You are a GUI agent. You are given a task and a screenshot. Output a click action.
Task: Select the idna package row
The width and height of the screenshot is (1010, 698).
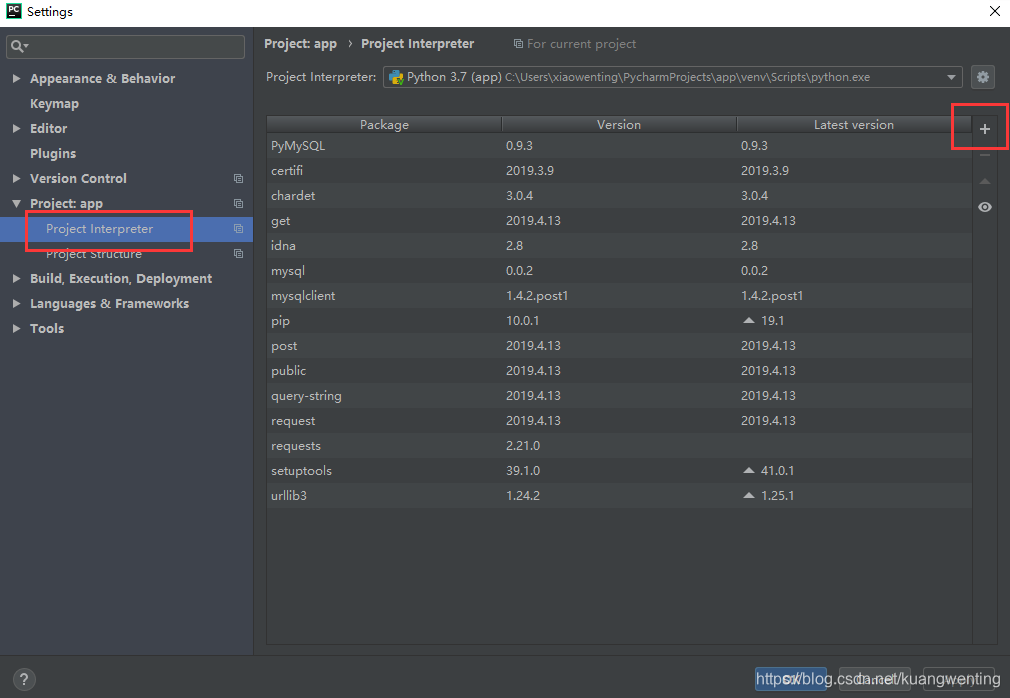(x=619, y=245)
